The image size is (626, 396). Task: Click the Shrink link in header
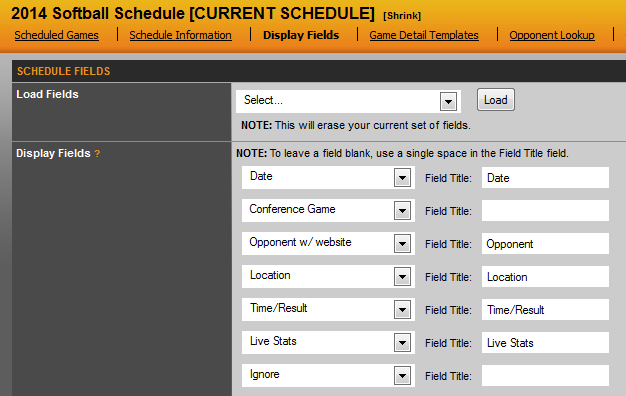[402, 16]
